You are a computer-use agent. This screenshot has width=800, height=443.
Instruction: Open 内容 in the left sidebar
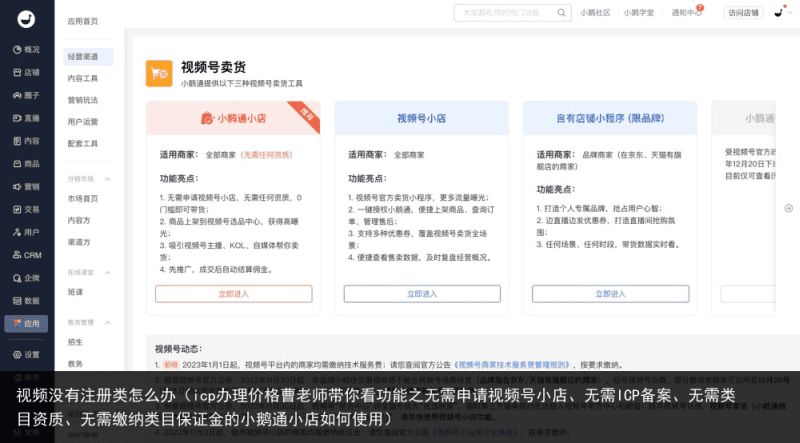tap(26, 141)
